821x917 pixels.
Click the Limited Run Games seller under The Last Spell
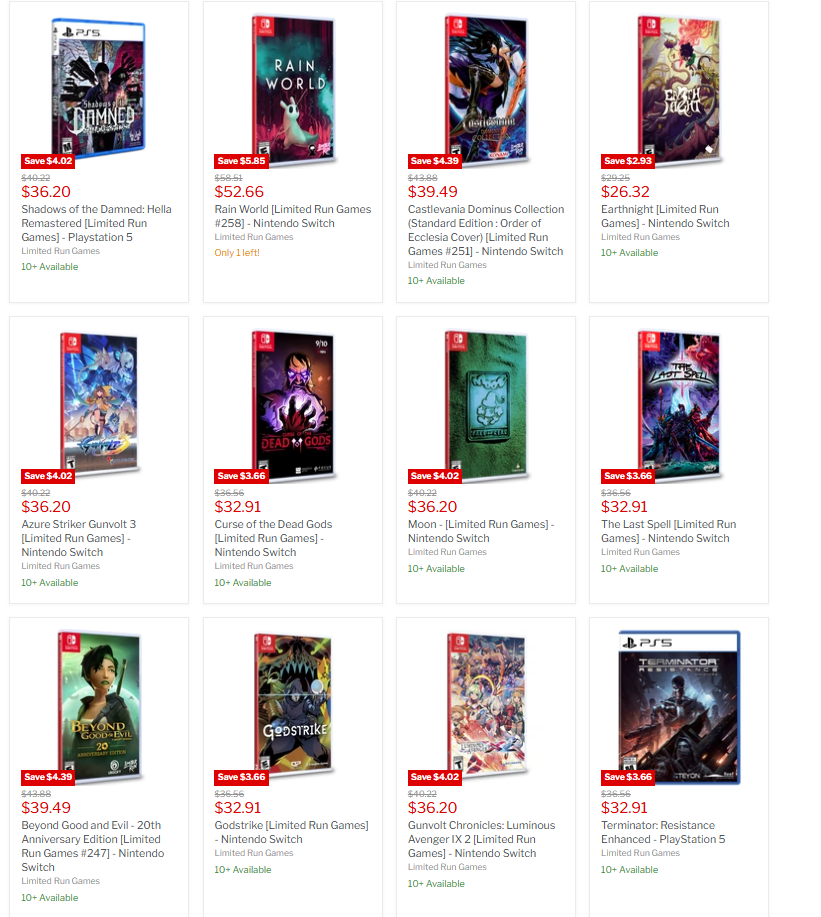point(640,552)
